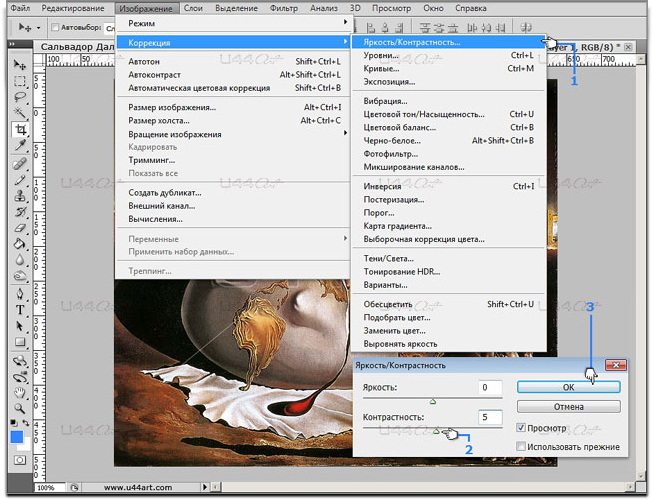Choose Яркость/Контрастность menu entry
Image resolution: width=653 pixels, height=500 pixels.
click(449, 42)
